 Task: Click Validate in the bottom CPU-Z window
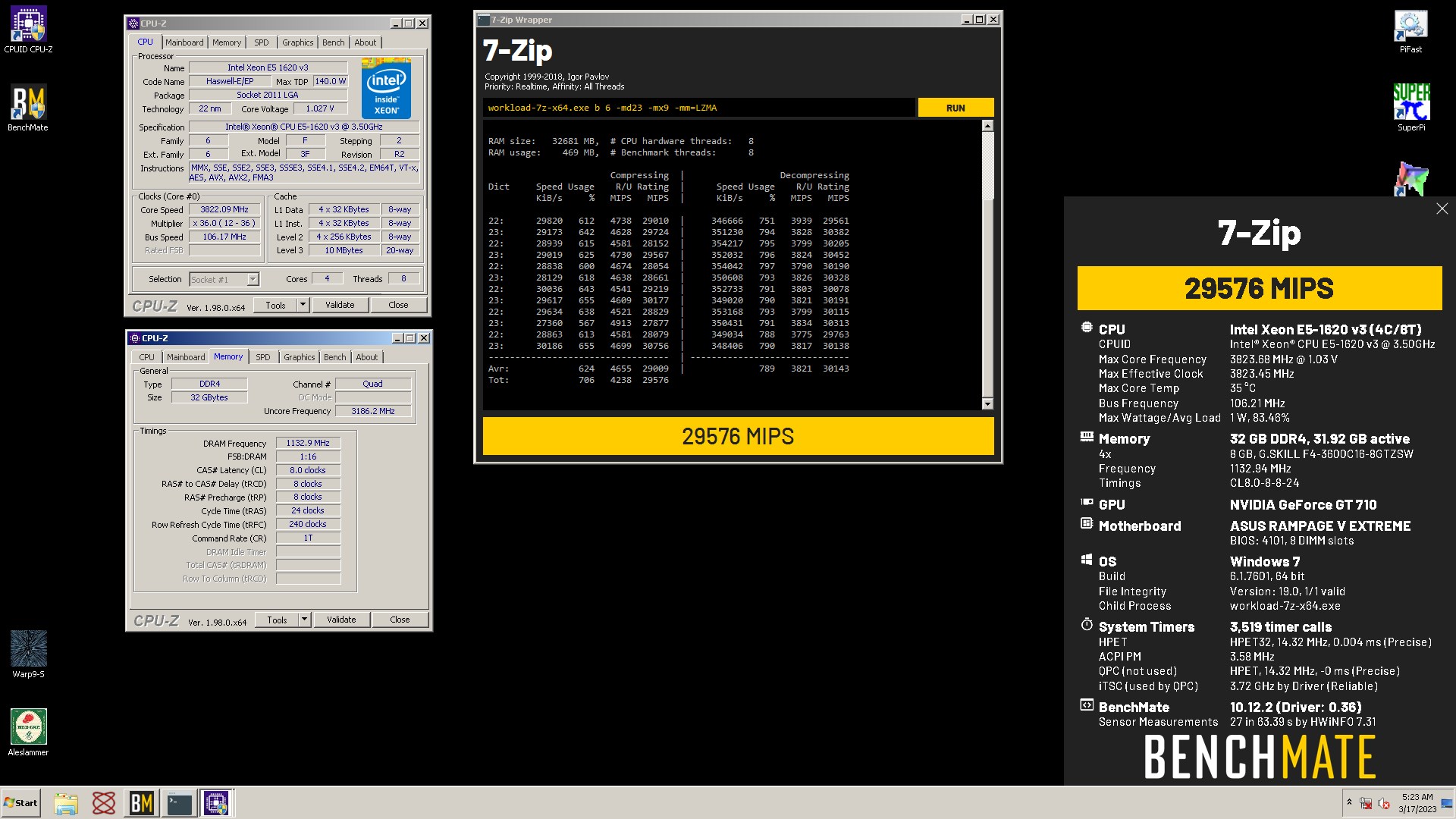tap(341, 620)
